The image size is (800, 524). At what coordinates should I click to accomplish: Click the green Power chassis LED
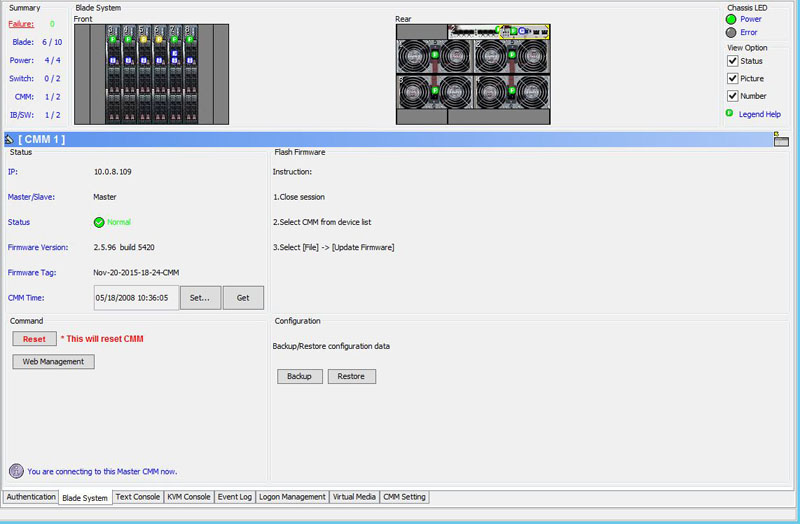pos(731,19)
